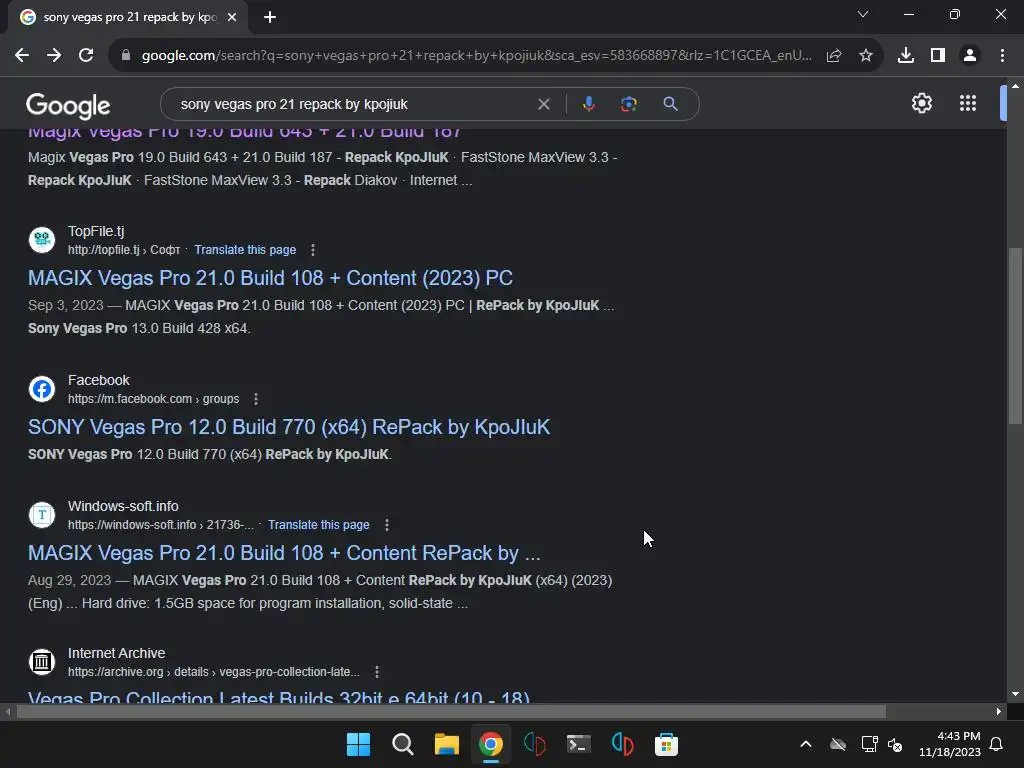Image resolution: width=1024 pixels, height=768 pixels.
Task: Submit search with magnifier icon
Action: tap(671, 104)
